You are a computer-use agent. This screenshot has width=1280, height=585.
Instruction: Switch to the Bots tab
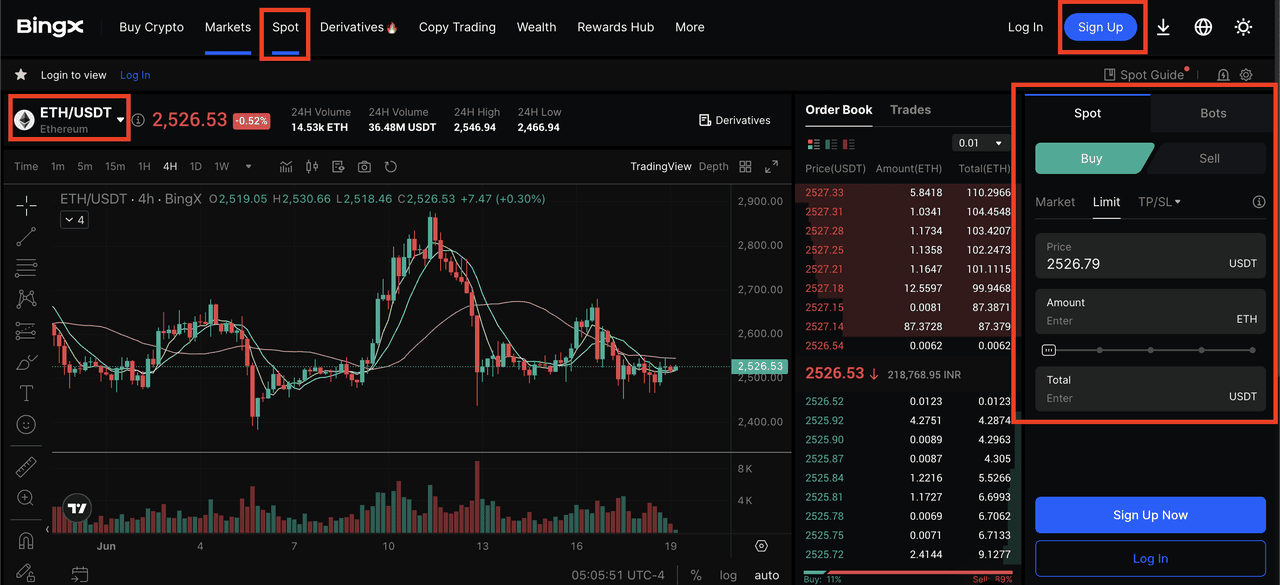click(1213, 113)
